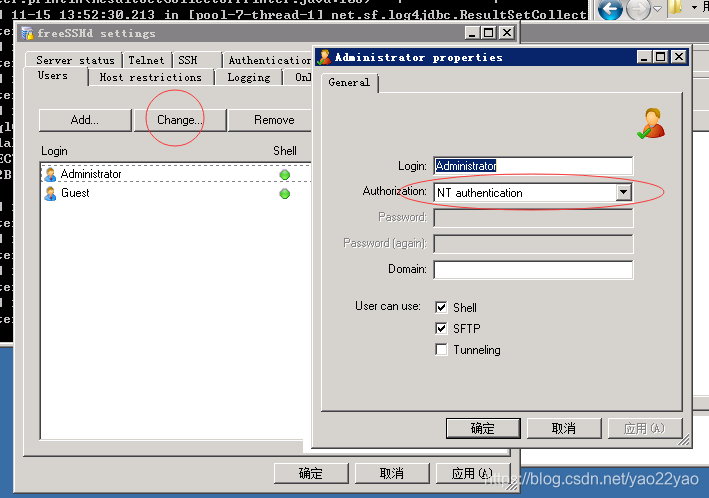Click green shell status dot for Administrator
The image size is (709, 498).
(x=284, y=175)
